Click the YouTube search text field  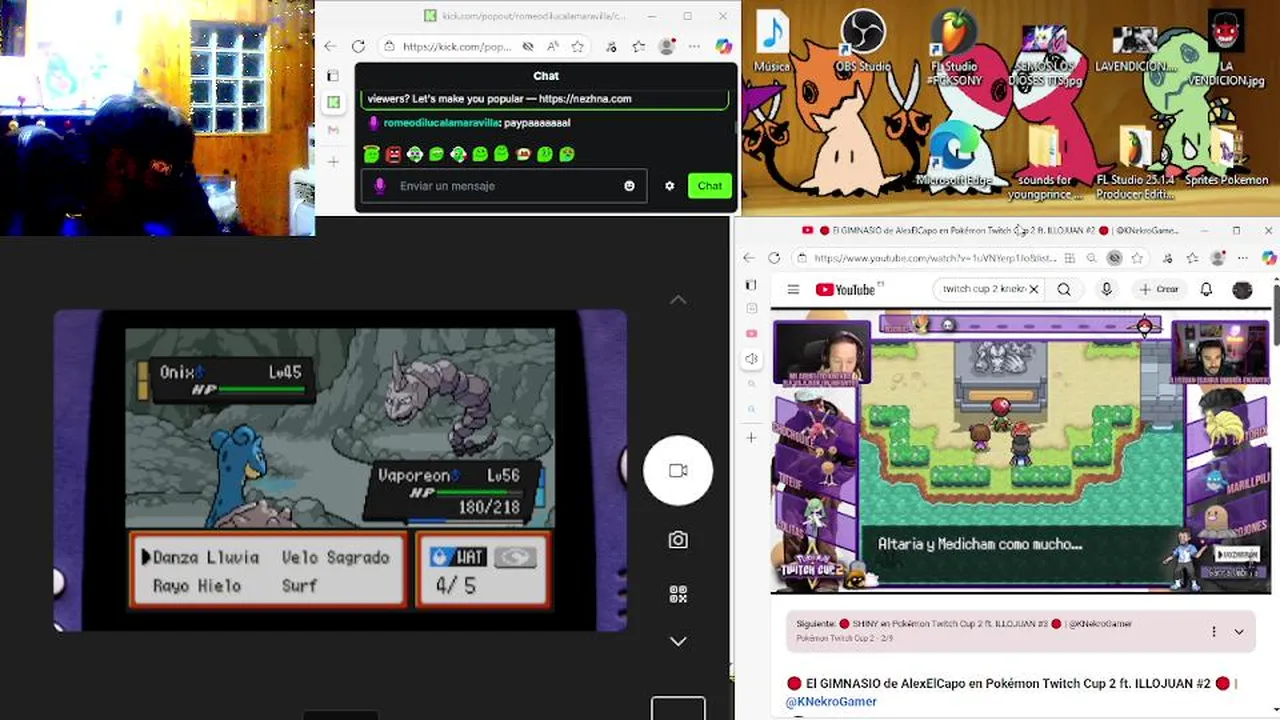coord(984,289)
